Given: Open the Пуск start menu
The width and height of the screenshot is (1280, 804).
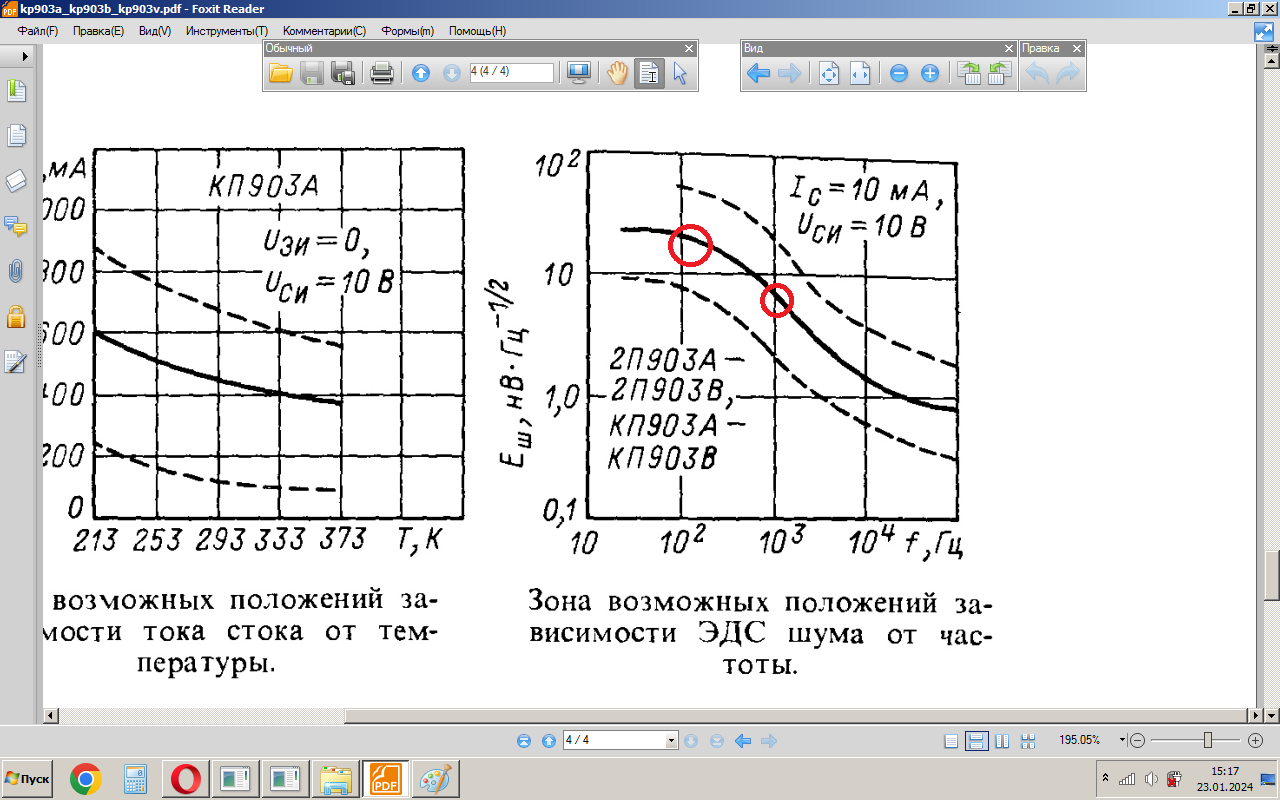Looking at the screenshot, I should point(27,778).
